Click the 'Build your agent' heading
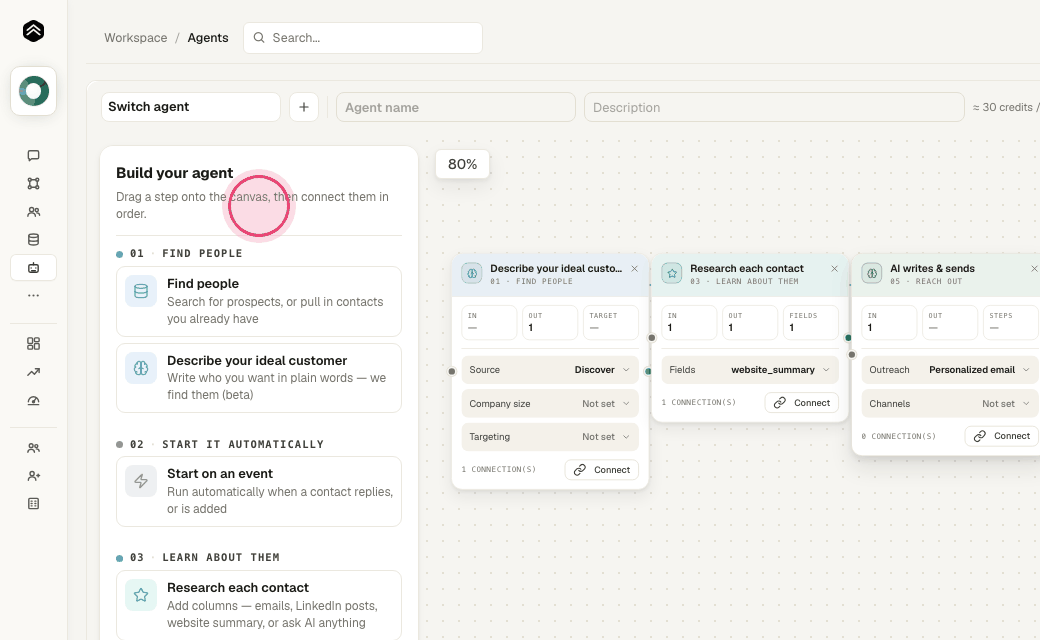The height and width of the screenshot is (640, 1040). [174, 173]
